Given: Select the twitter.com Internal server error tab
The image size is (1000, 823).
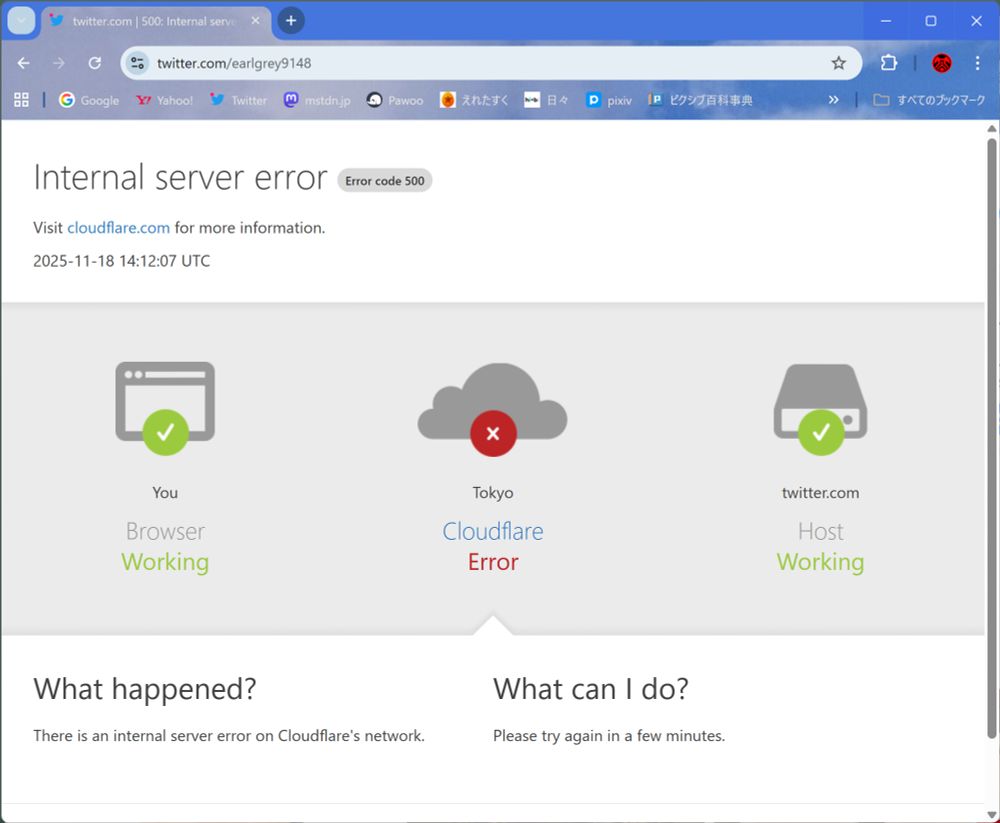Looking at the screenshot, I should click(155, 21).
